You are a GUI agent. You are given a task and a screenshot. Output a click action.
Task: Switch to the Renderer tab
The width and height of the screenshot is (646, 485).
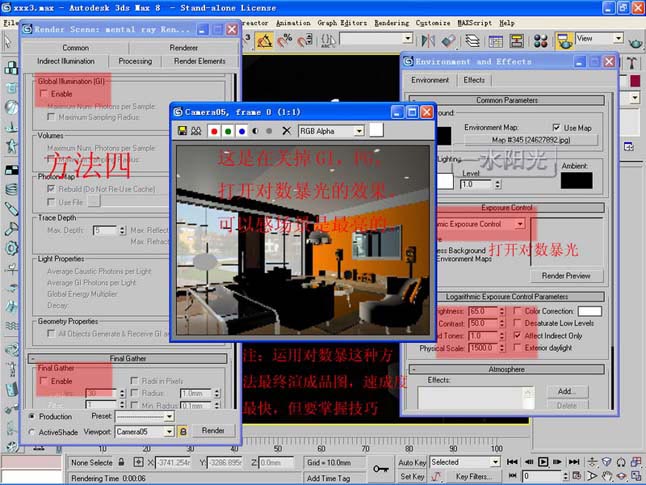tap(183, 48)
